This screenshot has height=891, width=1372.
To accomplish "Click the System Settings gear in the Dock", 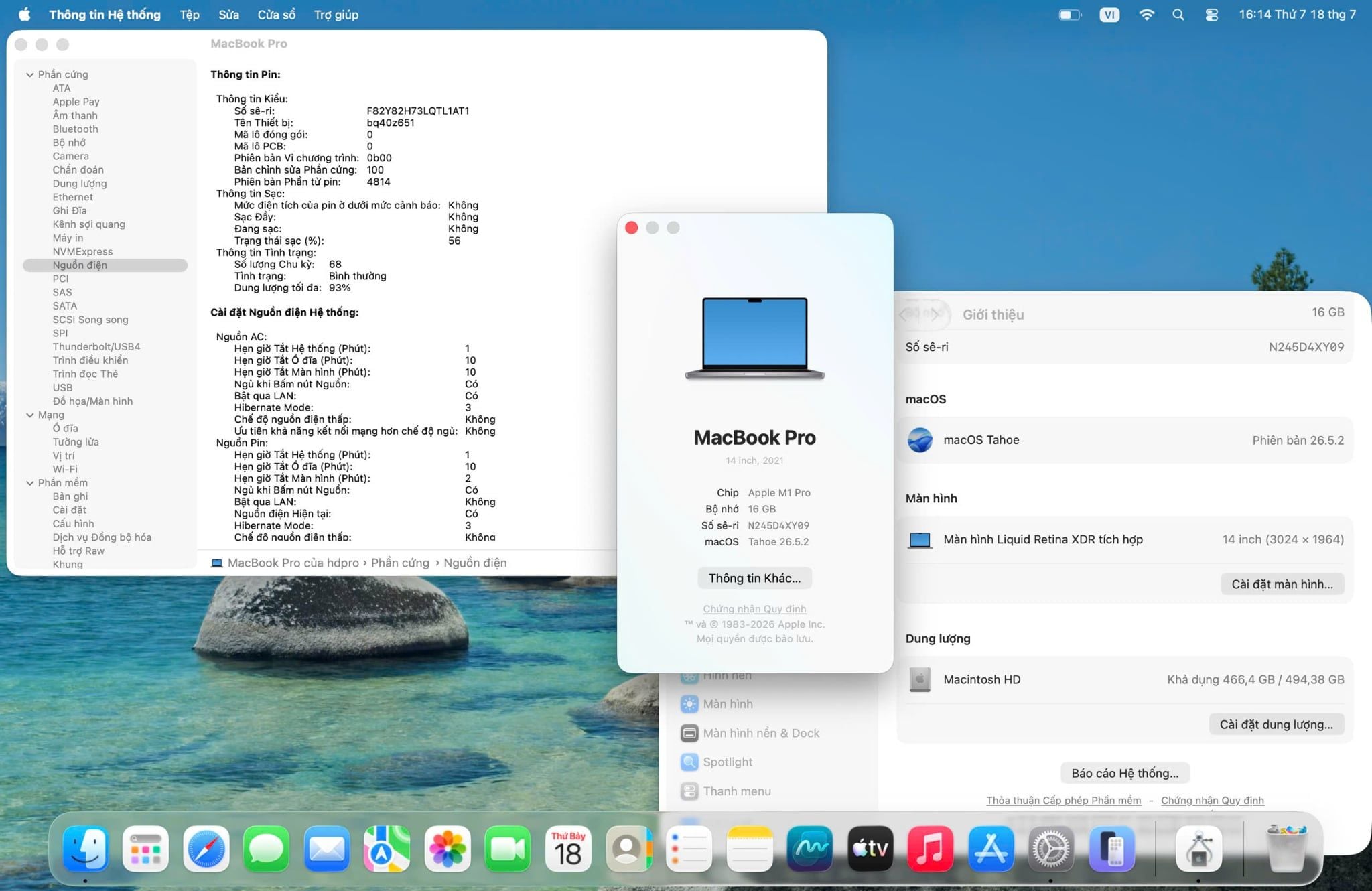I will tap(1051, 848).
